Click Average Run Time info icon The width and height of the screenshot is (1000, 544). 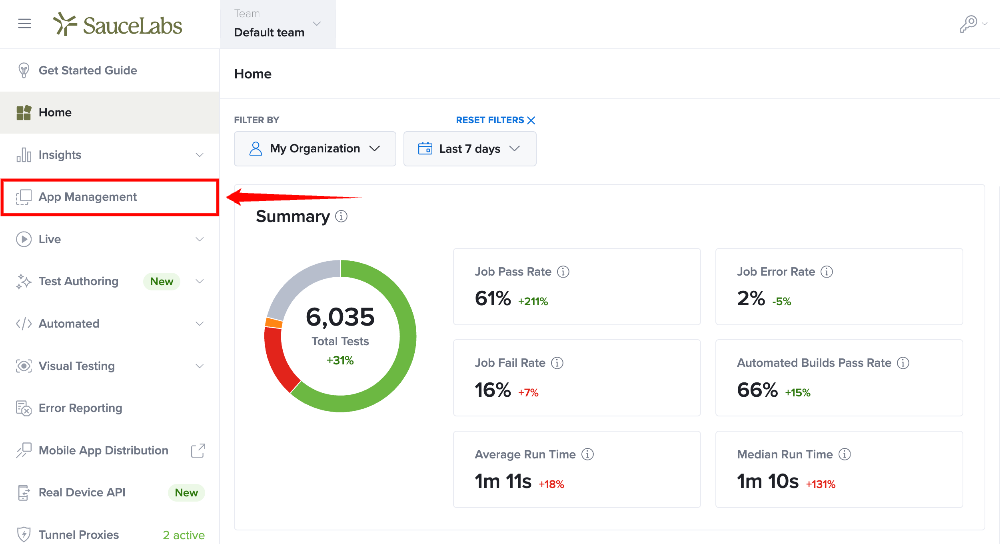pyautogui.click(x=587, y=454)
